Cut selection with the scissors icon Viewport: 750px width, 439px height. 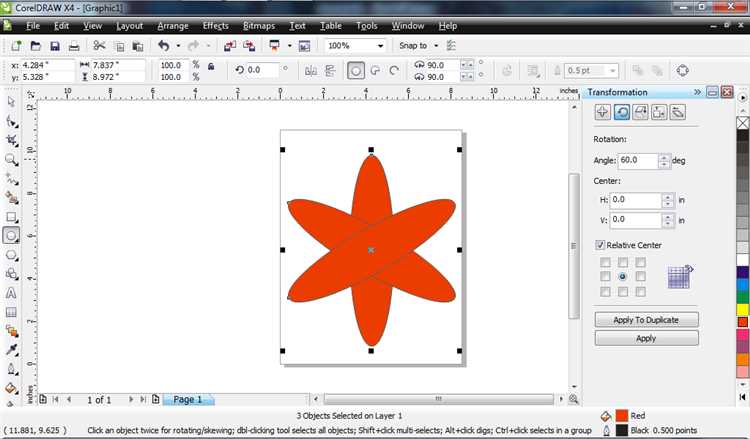99,46
